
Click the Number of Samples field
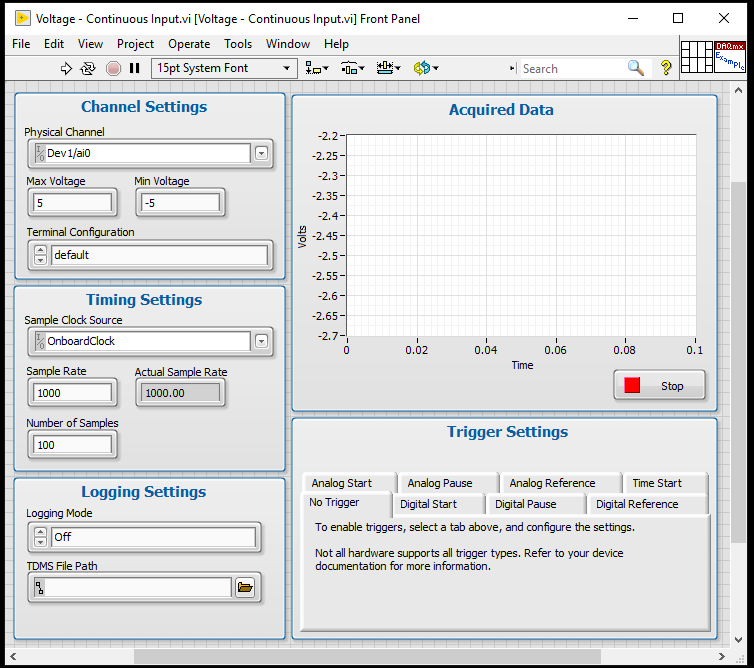pyautogui.click(x=72, y=445)
